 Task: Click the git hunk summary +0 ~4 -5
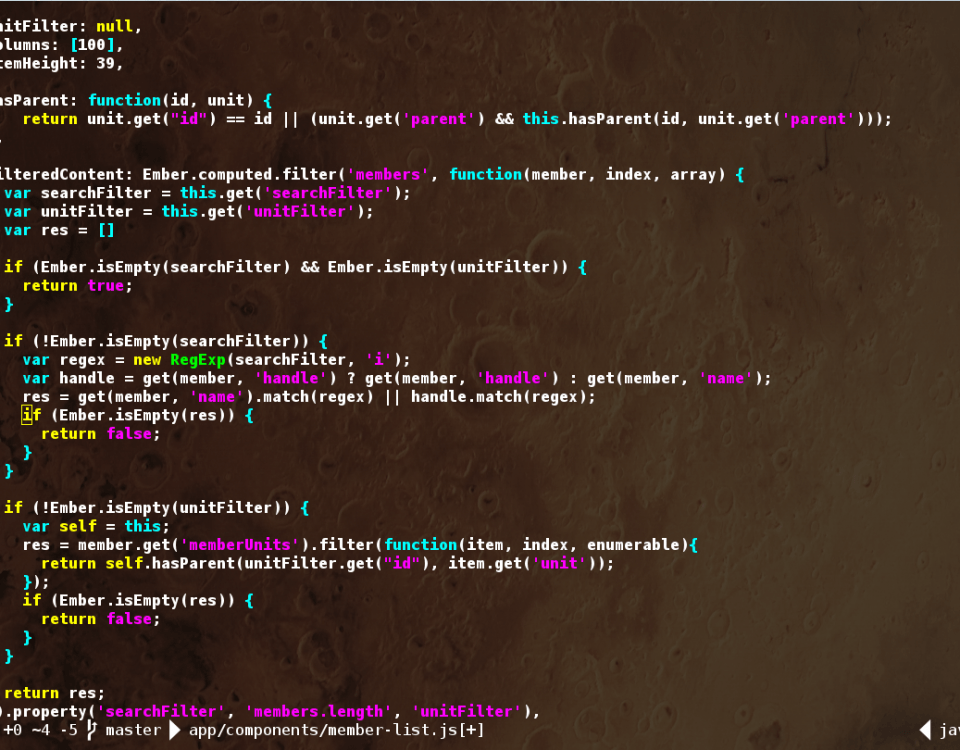[x=40, y=730]
